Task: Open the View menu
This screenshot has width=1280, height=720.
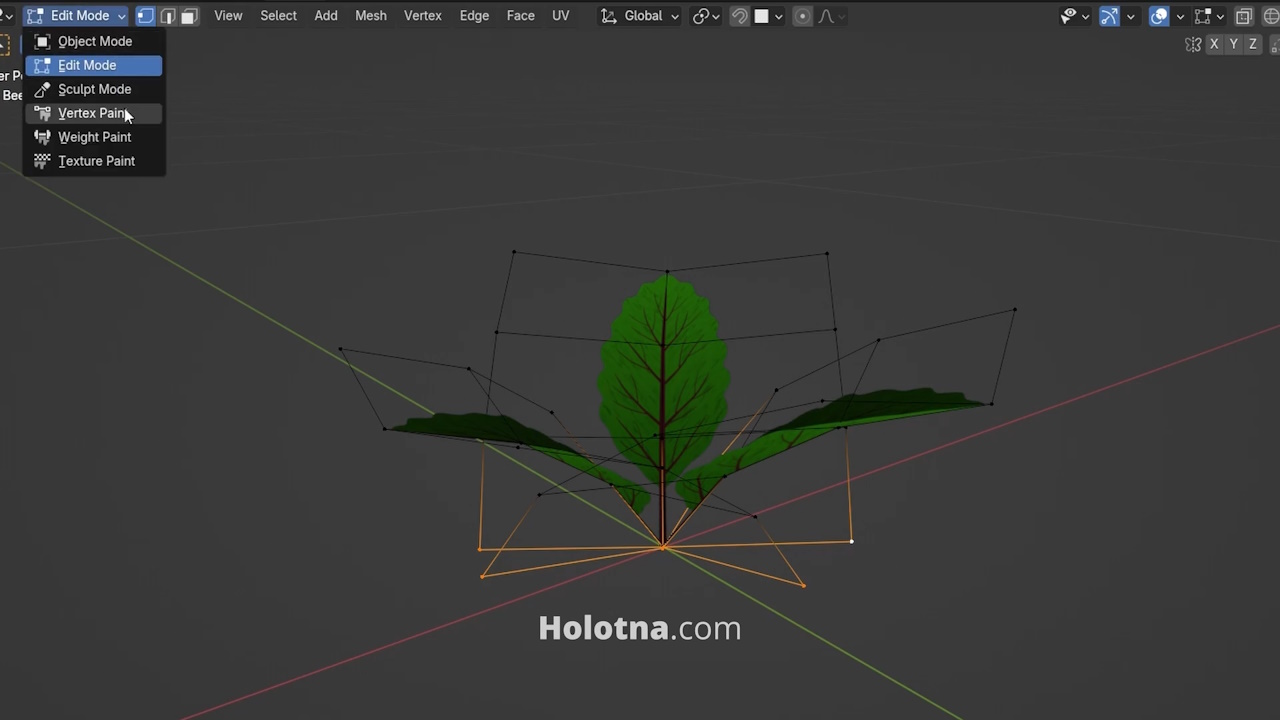Action: (x=228, y=16)
